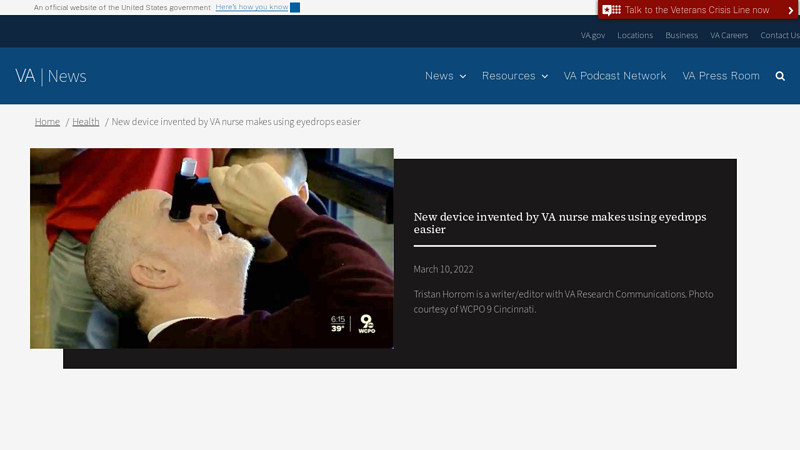800x450 pixels.
Task: Click the WCPO 9 logo in the photo
Action: coord(367,323)
